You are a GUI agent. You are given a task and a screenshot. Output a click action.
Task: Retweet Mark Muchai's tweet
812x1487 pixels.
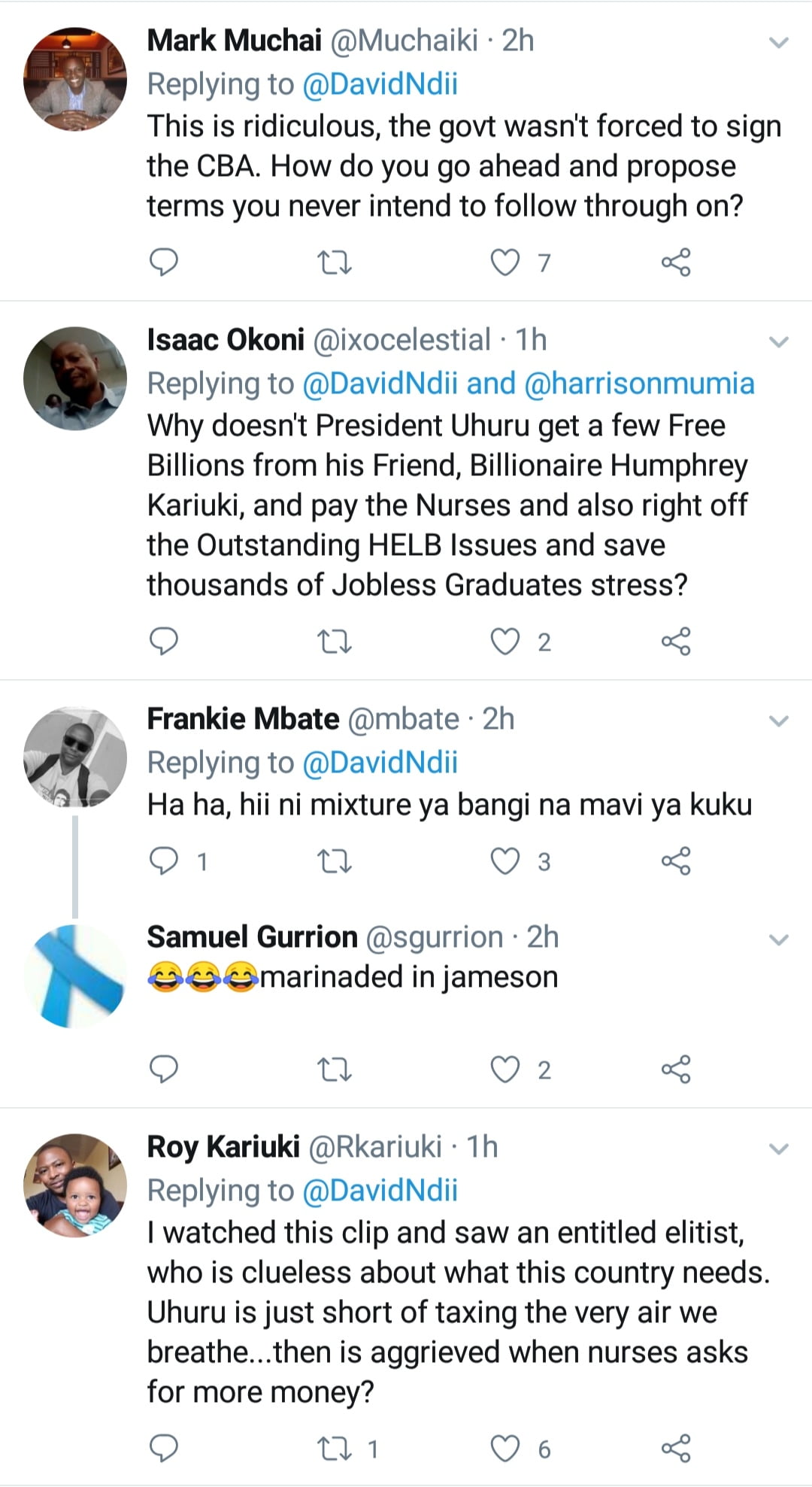click(335, 263)
